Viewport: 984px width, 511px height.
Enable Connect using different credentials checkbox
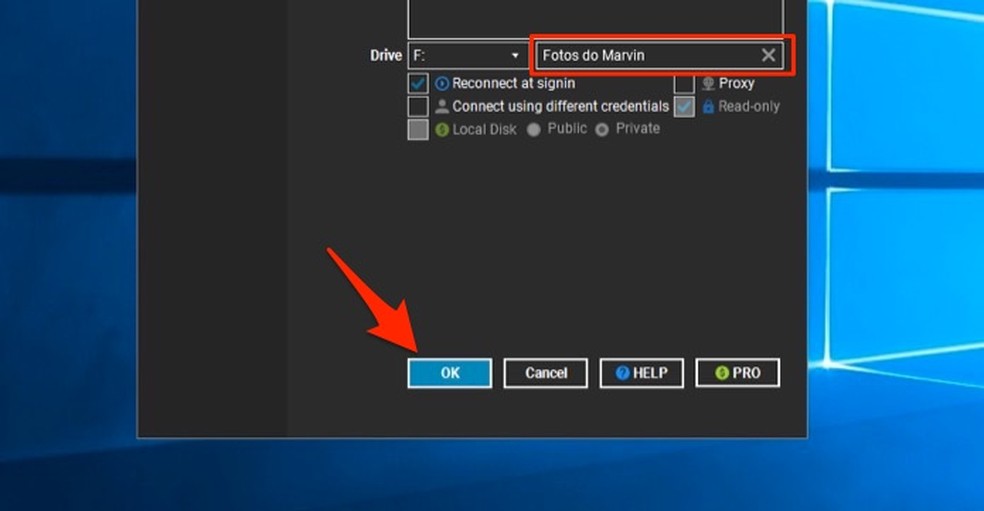point(418,107)
